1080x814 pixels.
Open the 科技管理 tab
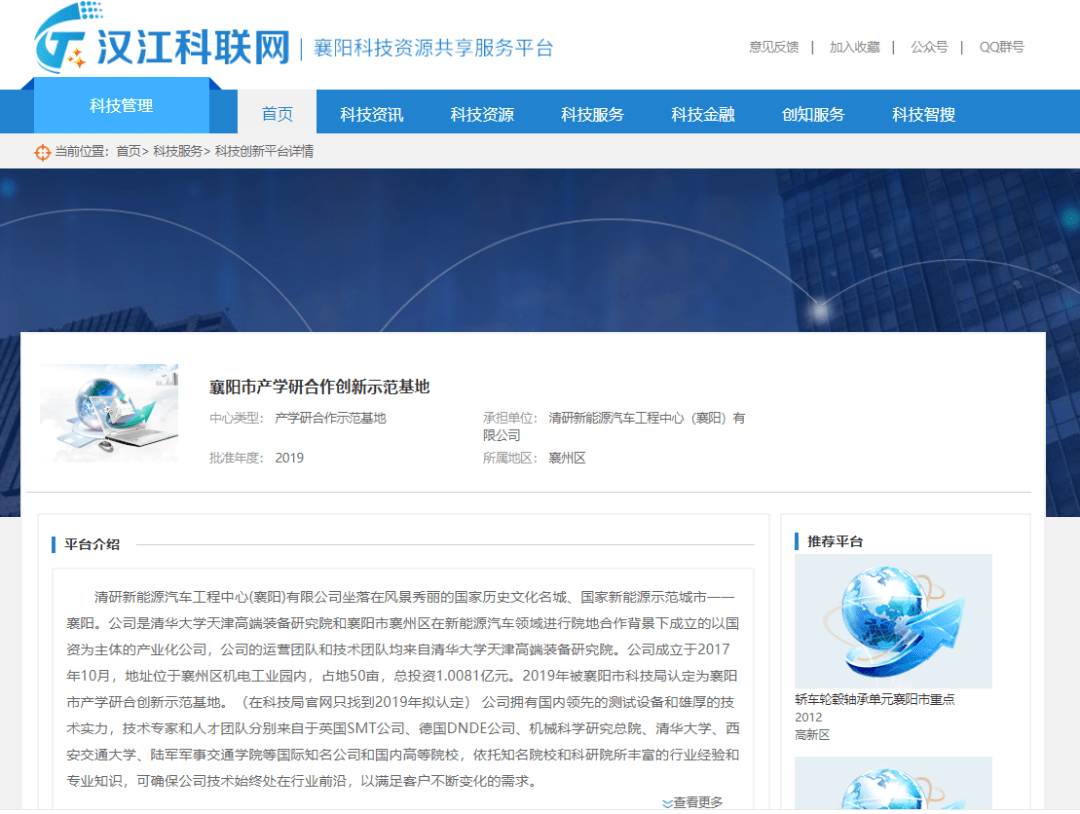point(121,105)
